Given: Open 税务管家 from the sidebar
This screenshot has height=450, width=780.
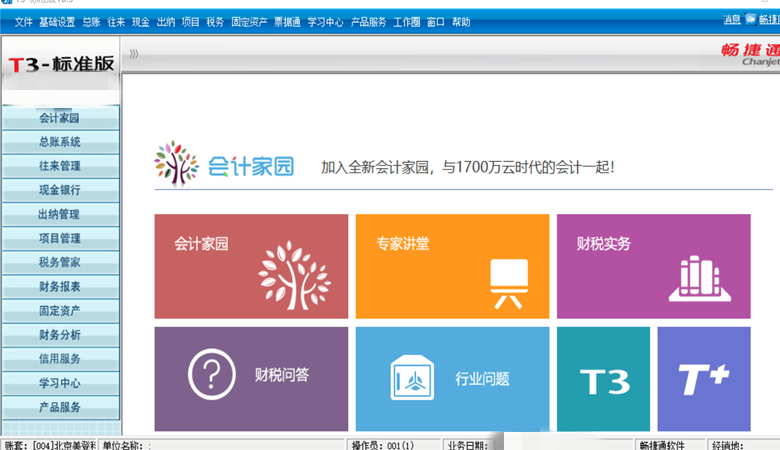Looking at the screenshot, I should click(x=60, y=263).
